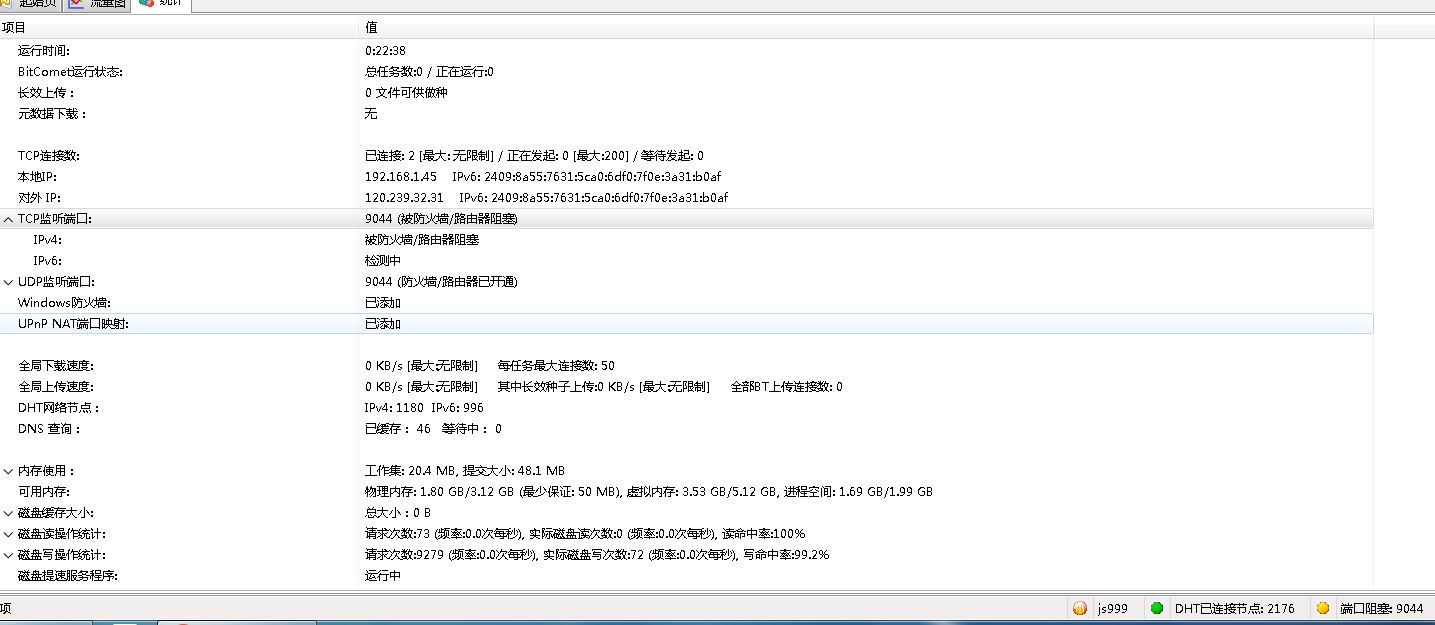Click DHT已连接节点 status text
1435x625 pixels.
pos(1234,608)
